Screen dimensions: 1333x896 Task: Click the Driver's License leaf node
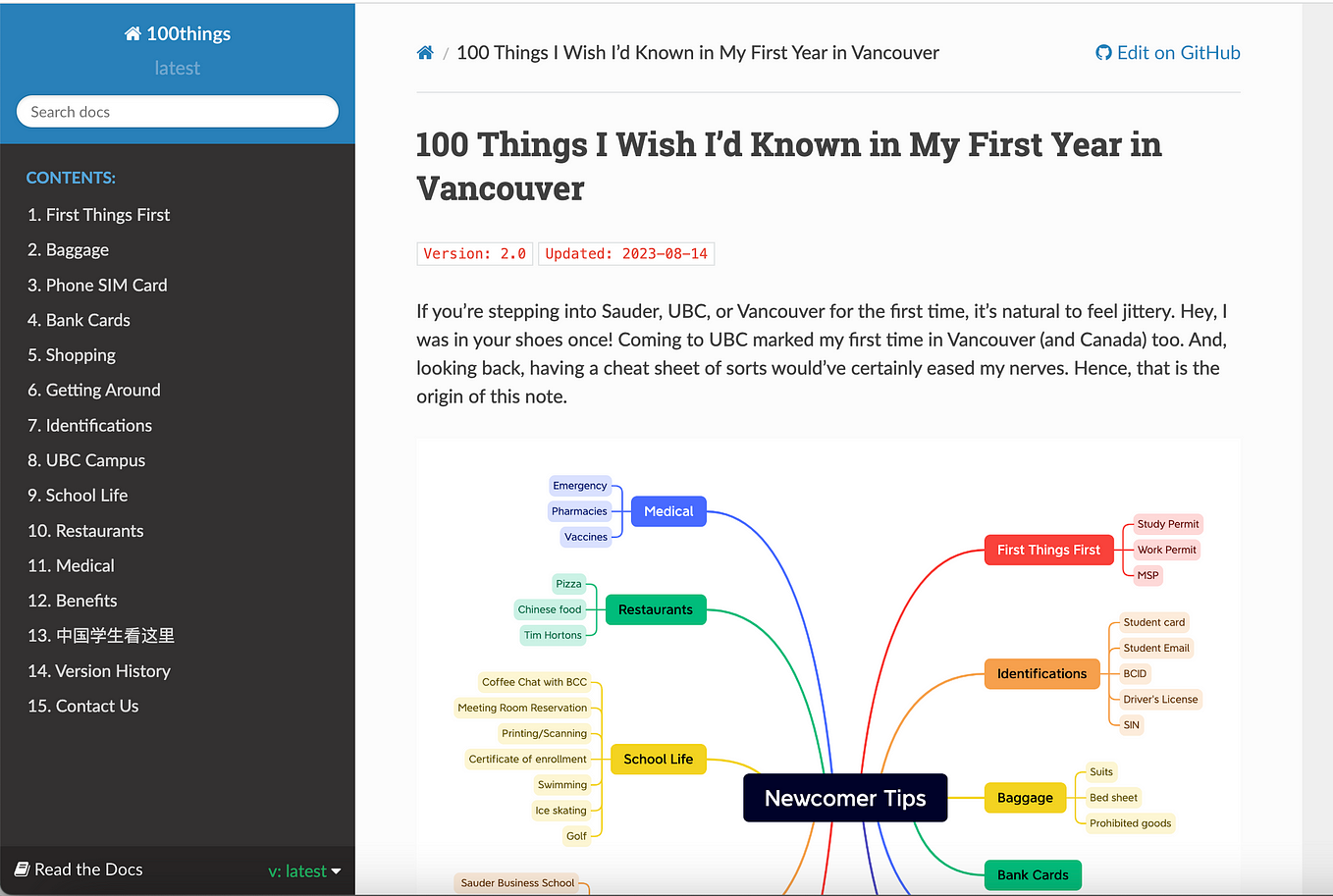point(1161,700)
